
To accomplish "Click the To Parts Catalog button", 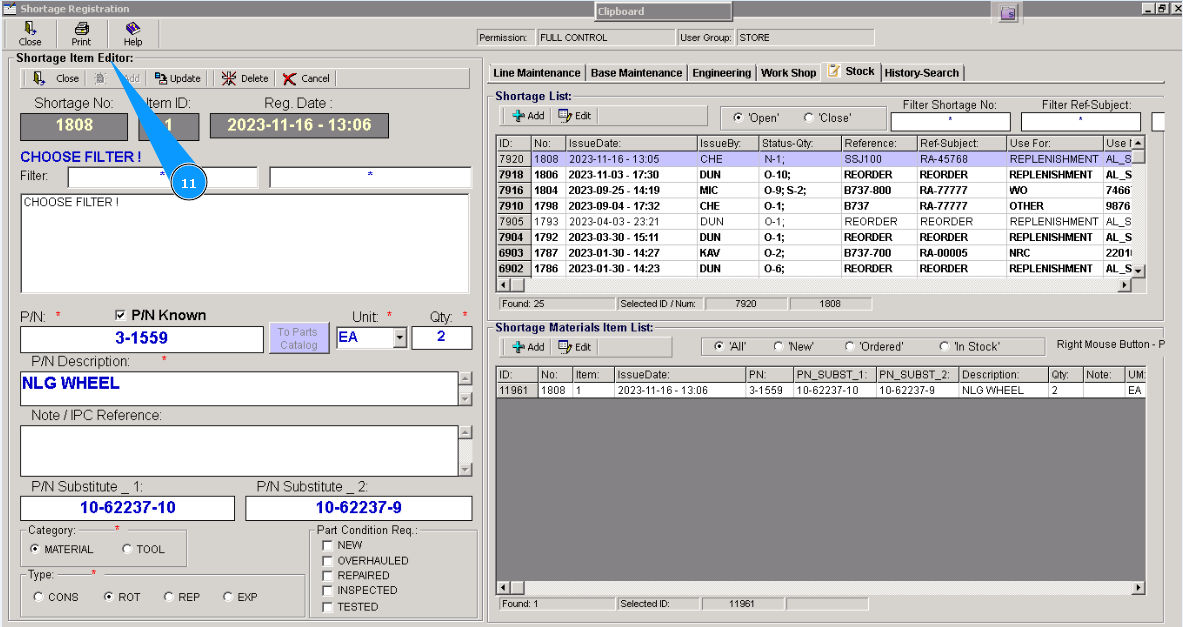I will [x=298, y=339].
